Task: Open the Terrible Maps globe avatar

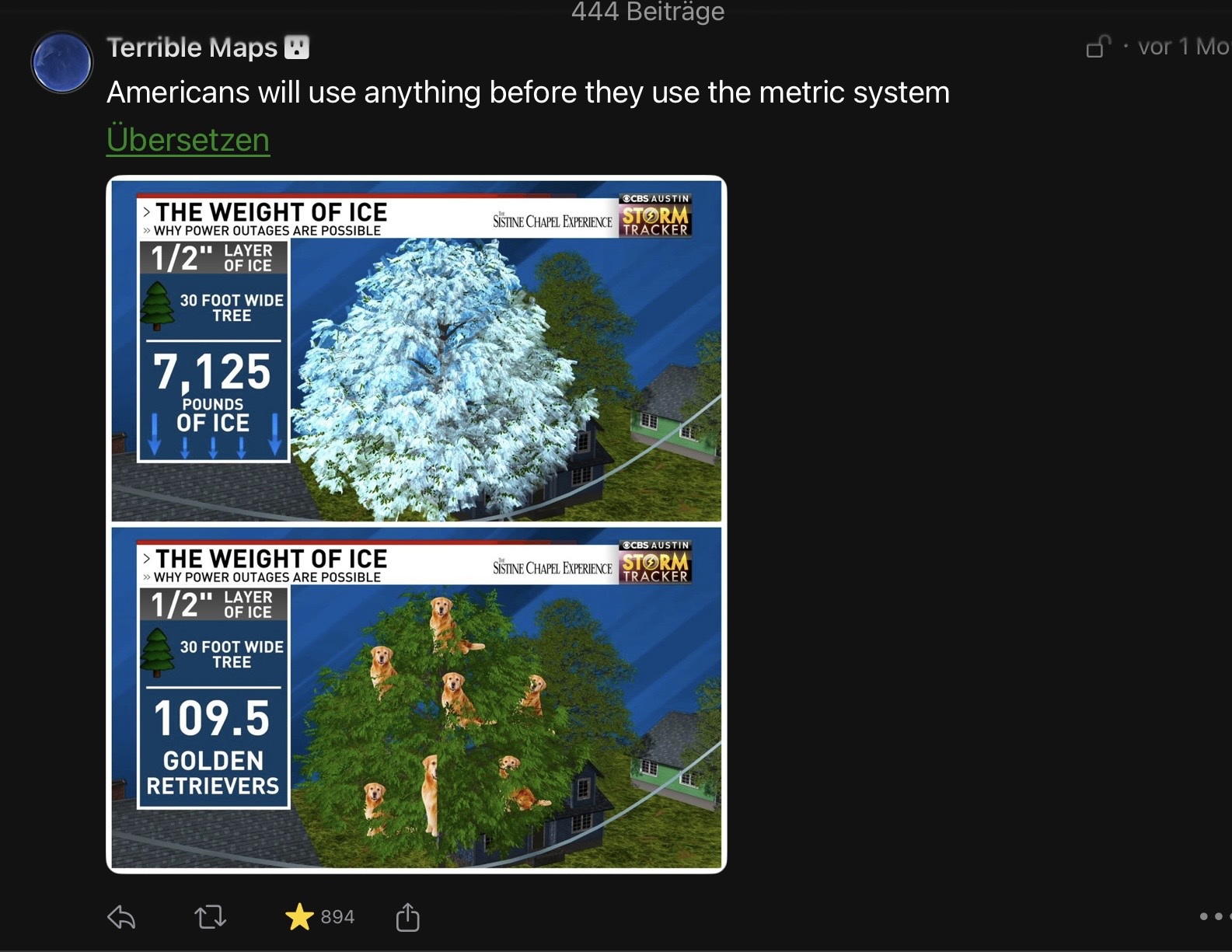Action: point(61,62)
